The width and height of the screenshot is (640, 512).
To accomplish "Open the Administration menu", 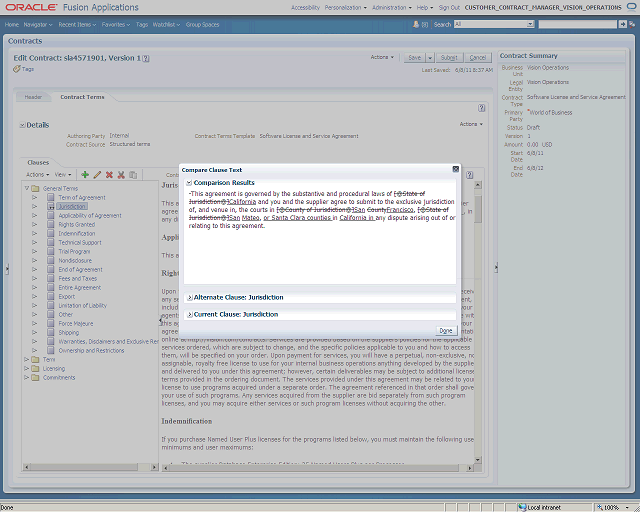I will [x=391, y=8].
